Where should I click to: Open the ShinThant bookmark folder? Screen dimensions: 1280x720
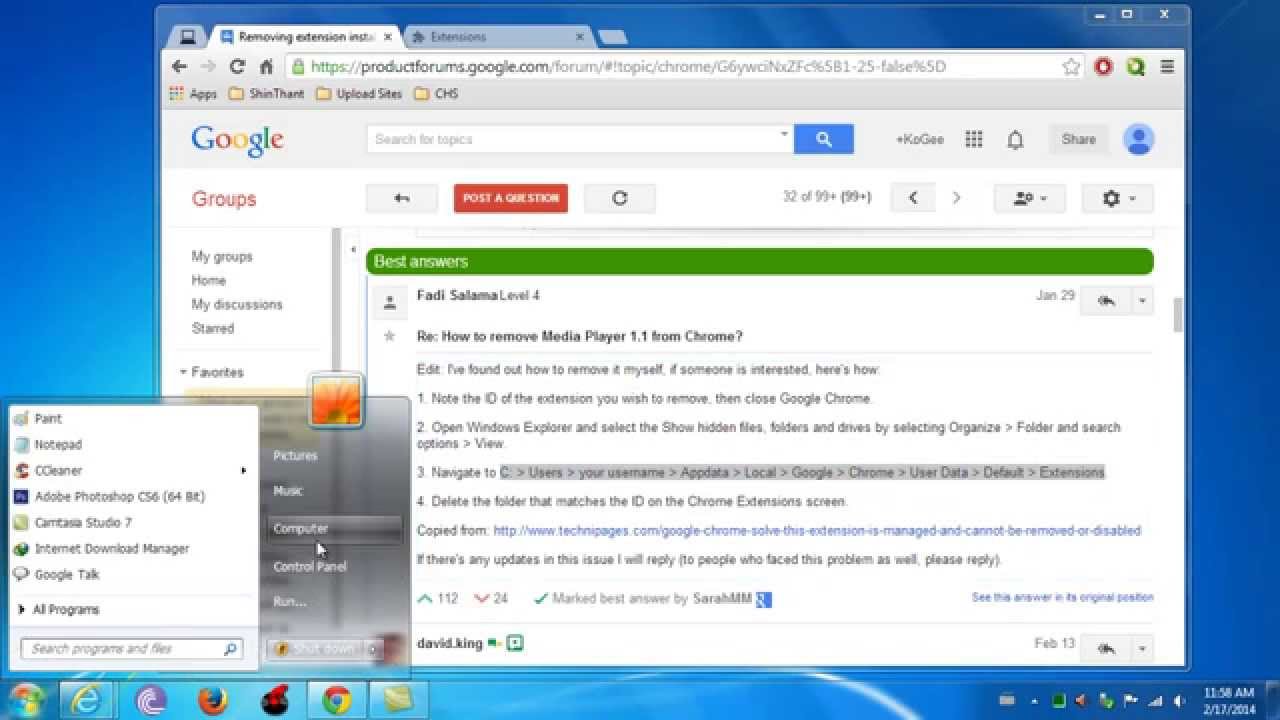tap(266, 94)
